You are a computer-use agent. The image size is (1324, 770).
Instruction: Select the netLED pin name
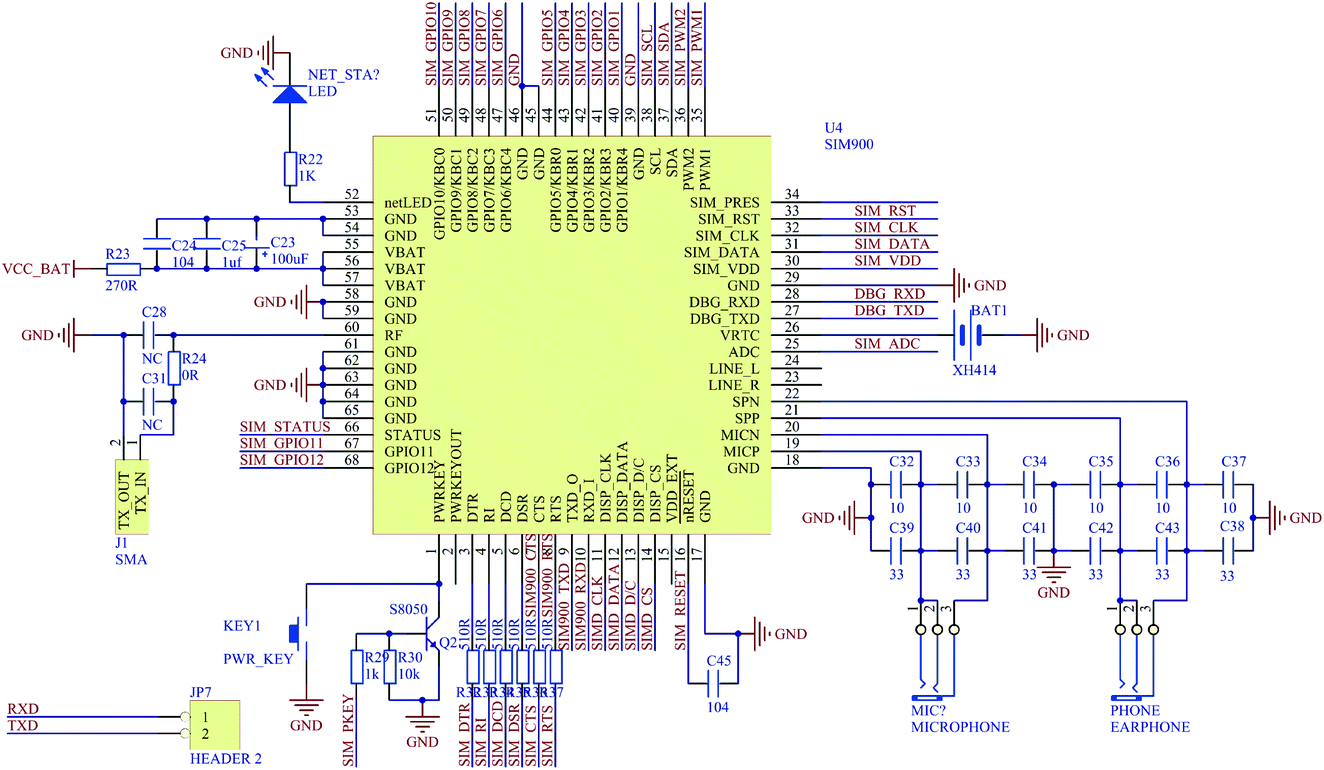(x=408, y=203)
